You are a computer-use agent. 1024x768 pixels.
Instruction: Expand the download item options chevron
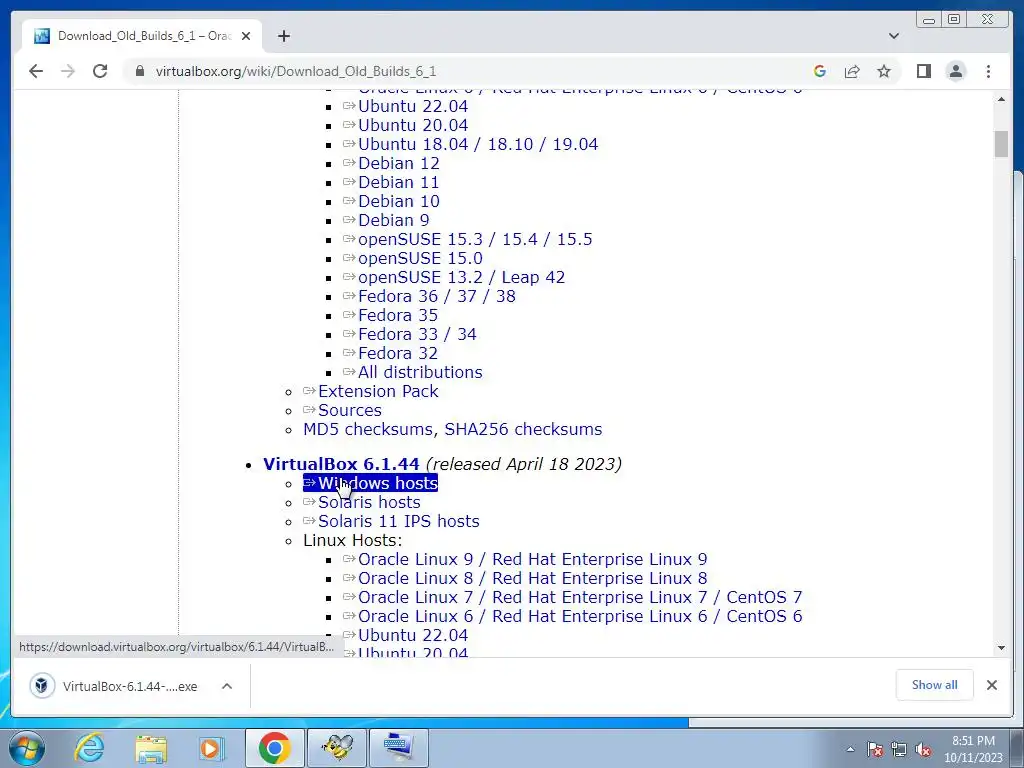[x=227, y=686]
